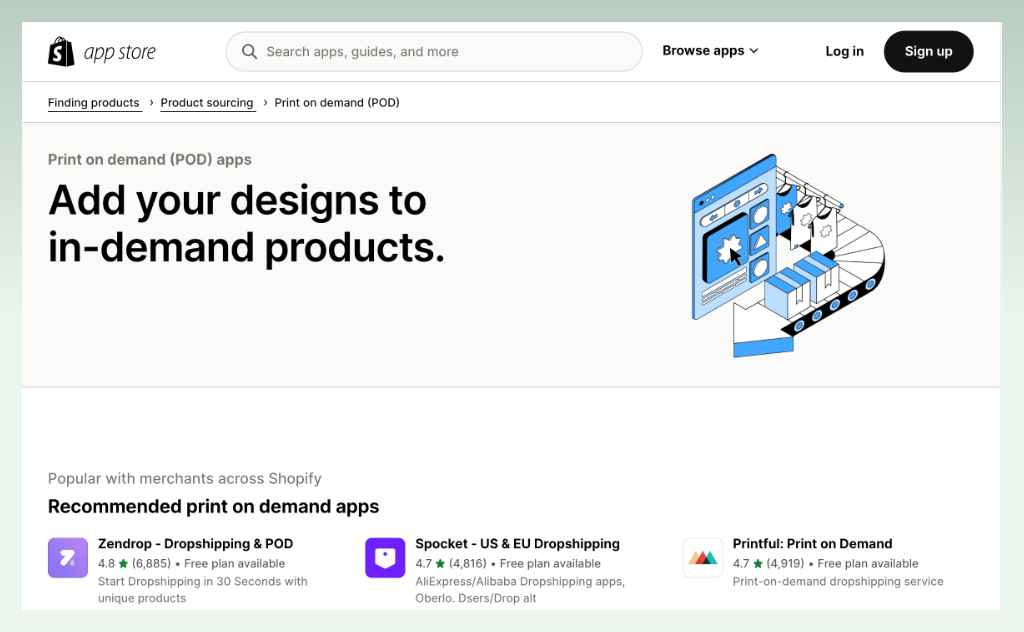Screen dimensions: 1024x632
Task: Focus the Search apps, guides, and more field
Action: (x=434, y=52)
